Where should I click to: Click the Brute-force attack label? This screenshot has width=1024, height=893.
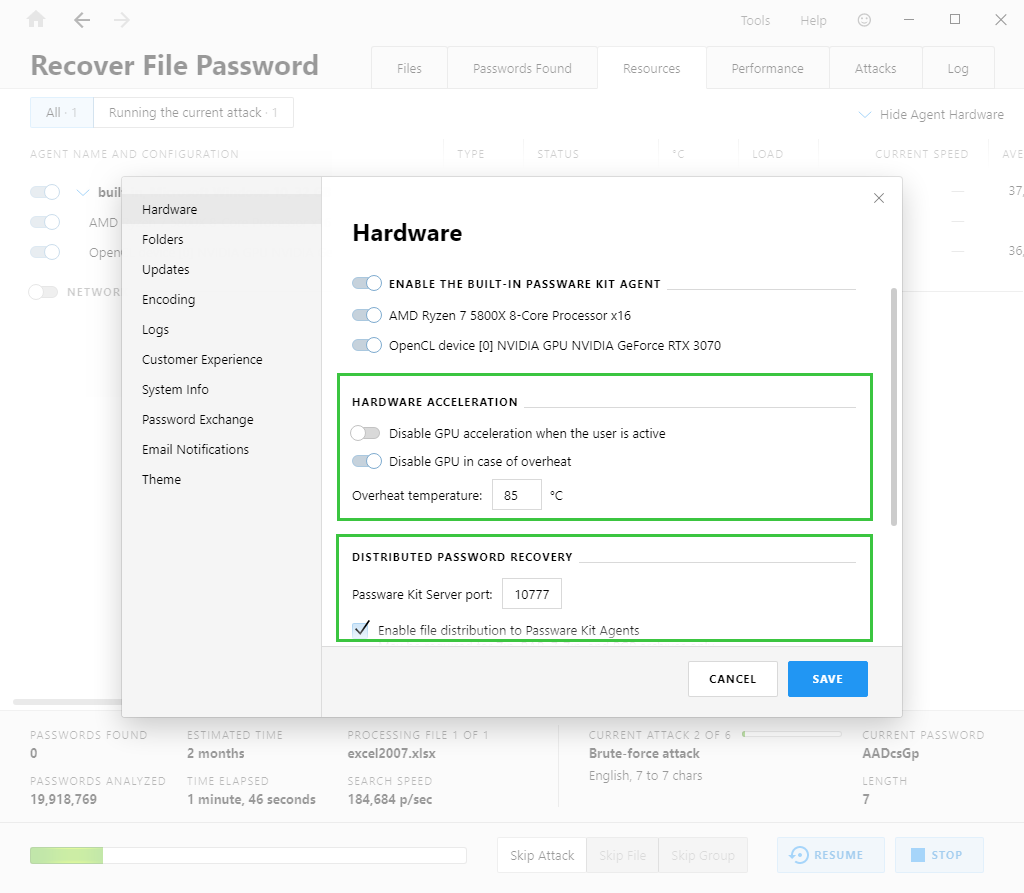(644, 753)
